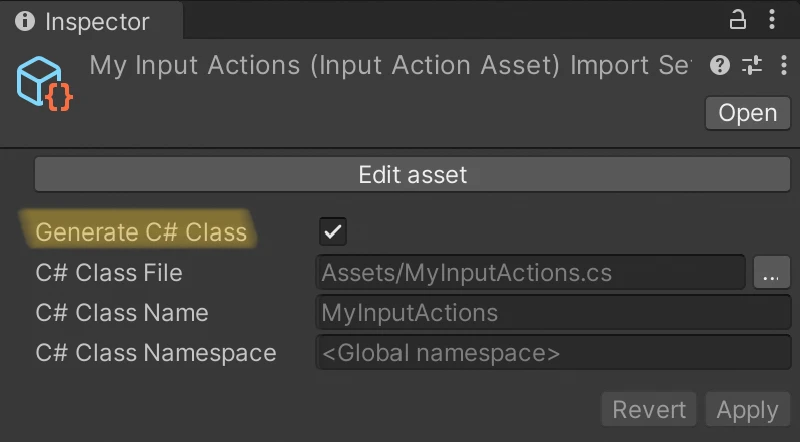Open the help reference question mark icon
This screenshot has width=800, height=442.
pos(719,66)
